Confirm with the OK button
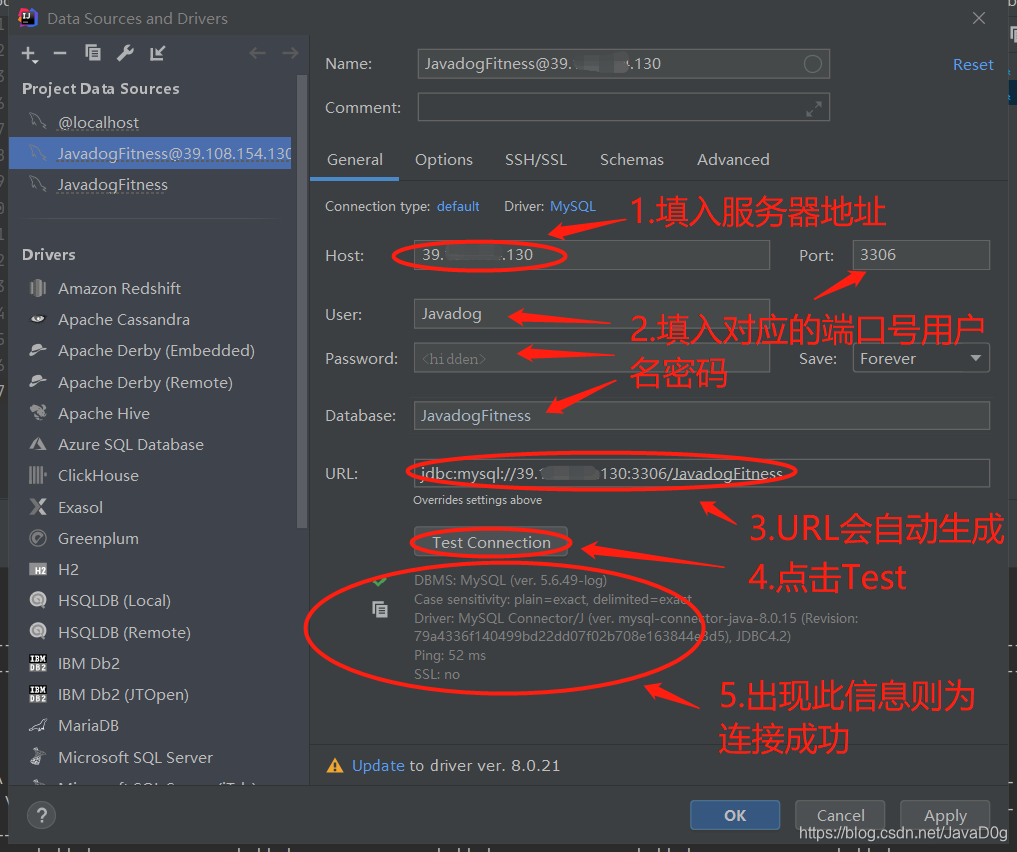1017x852 pixels. click(735, 815)
